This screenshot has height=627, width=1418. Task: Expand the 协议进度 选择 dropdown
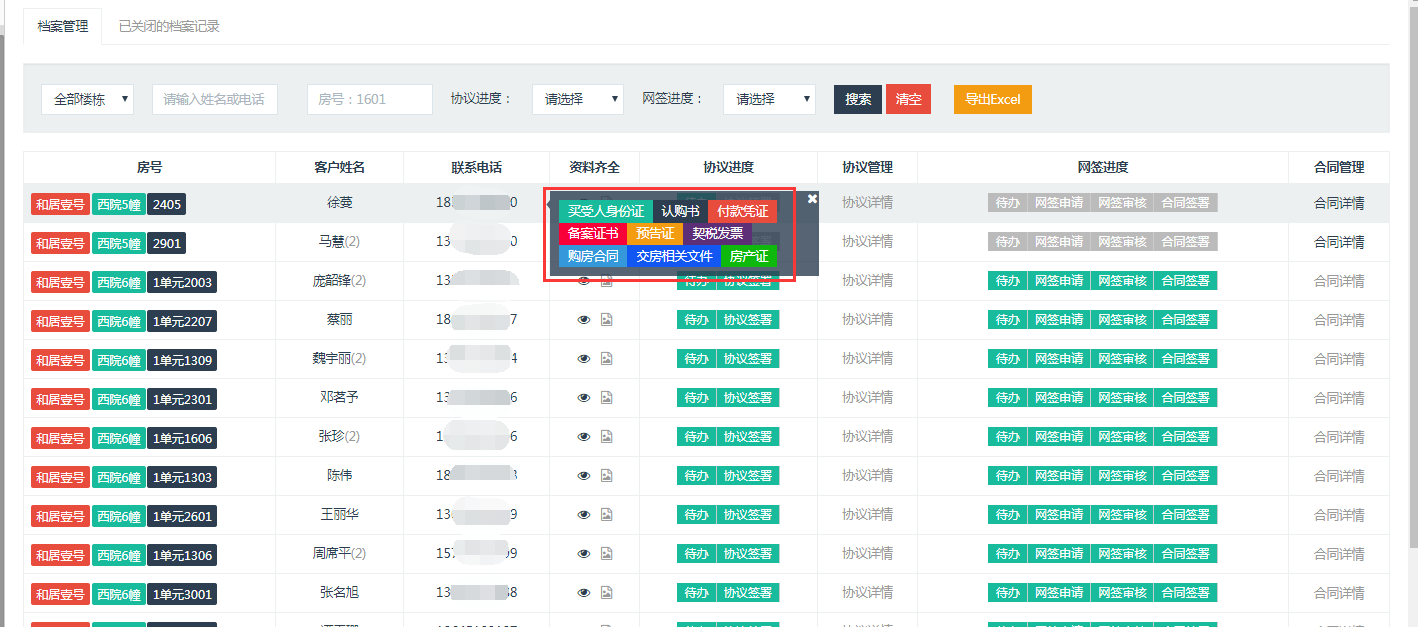click(x=578, y=99)
